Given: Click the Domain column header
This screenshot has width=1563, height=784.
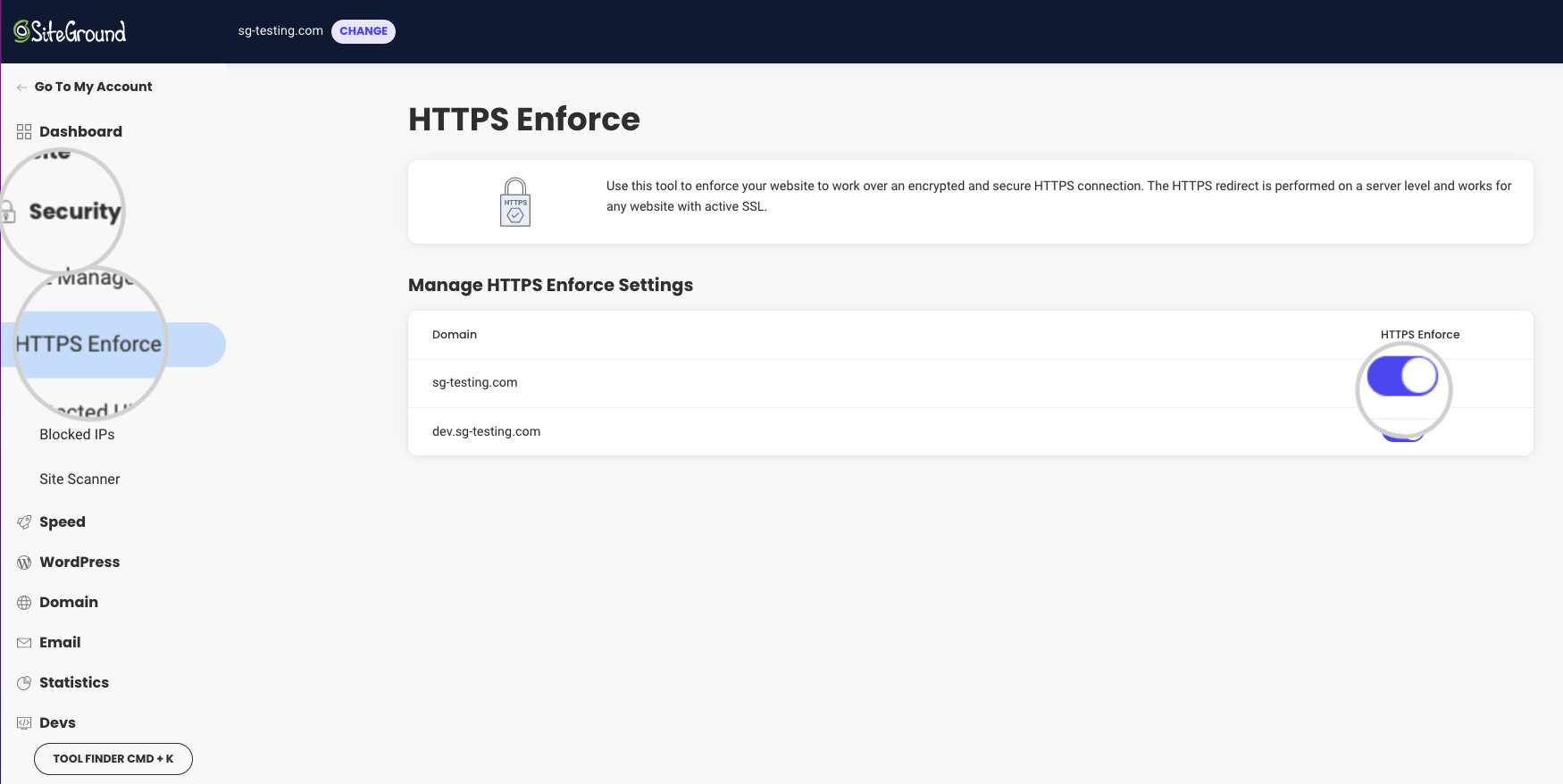Looking at the screenshot, I should [455, 335].
